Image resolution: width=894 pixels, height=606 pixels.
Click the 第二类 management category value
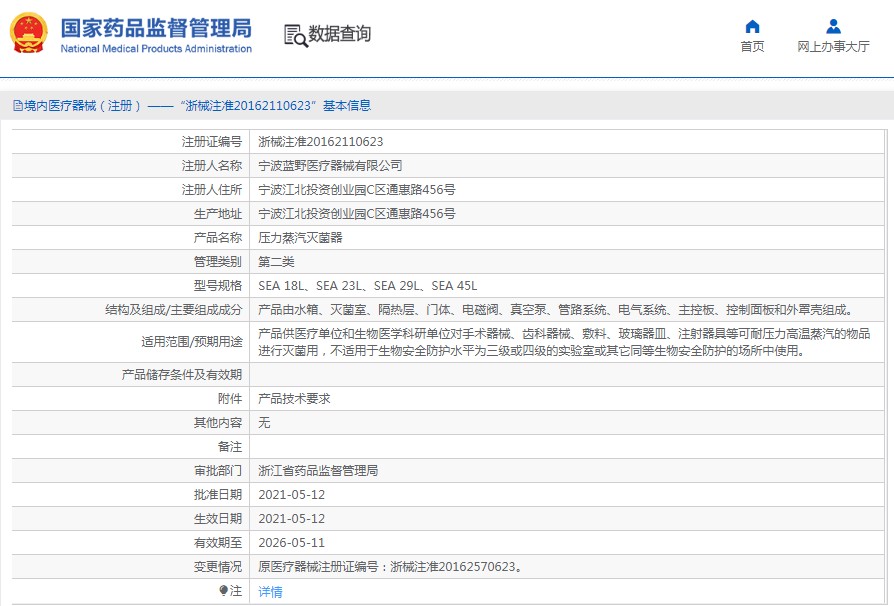(276, 262)
